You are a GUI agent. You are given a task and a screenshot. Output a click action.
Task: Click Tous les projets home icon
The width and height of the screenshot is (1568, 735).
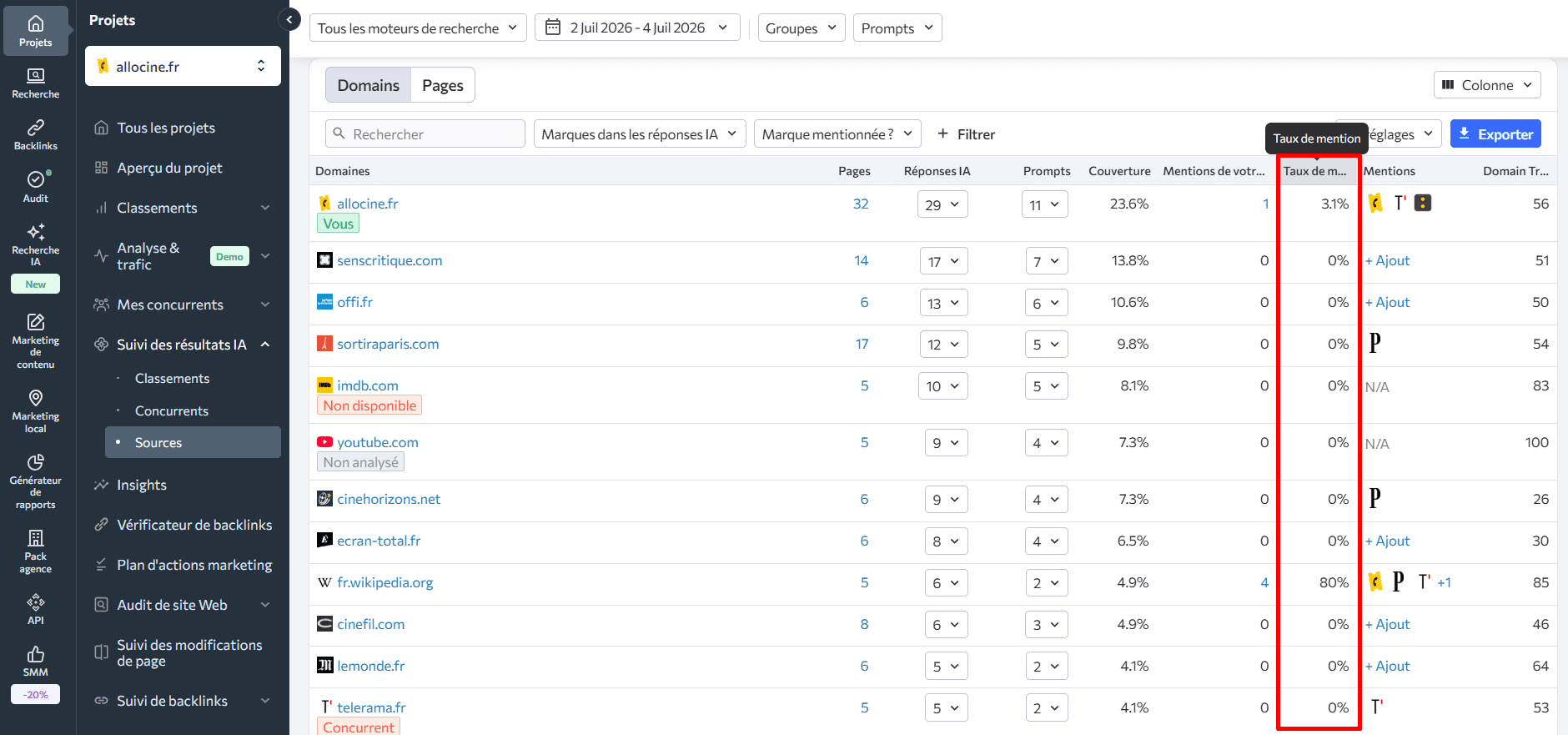click(x=101, y=128)
